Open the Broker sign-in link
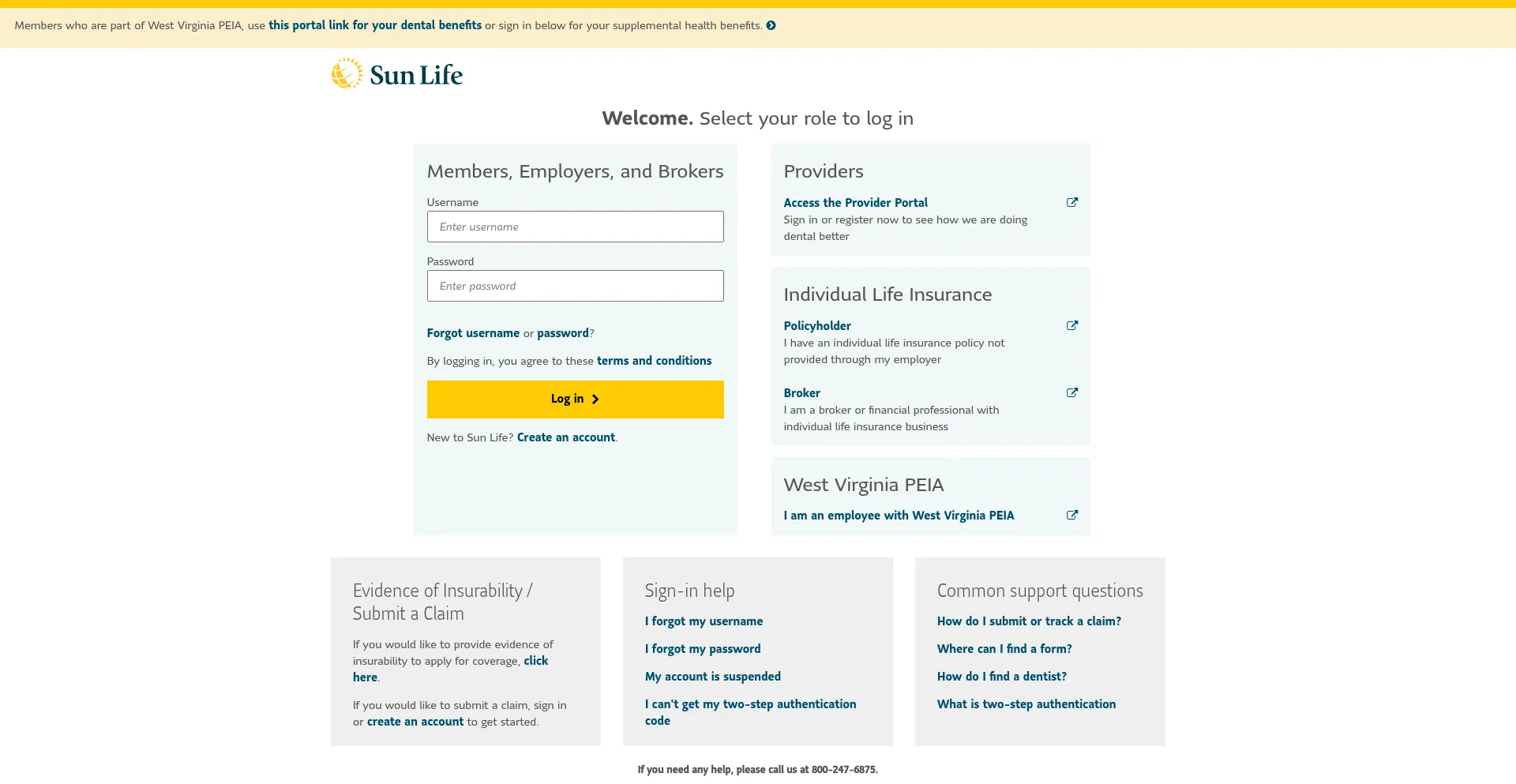Viewport: 1516px width, 784px height. point(801,392)
